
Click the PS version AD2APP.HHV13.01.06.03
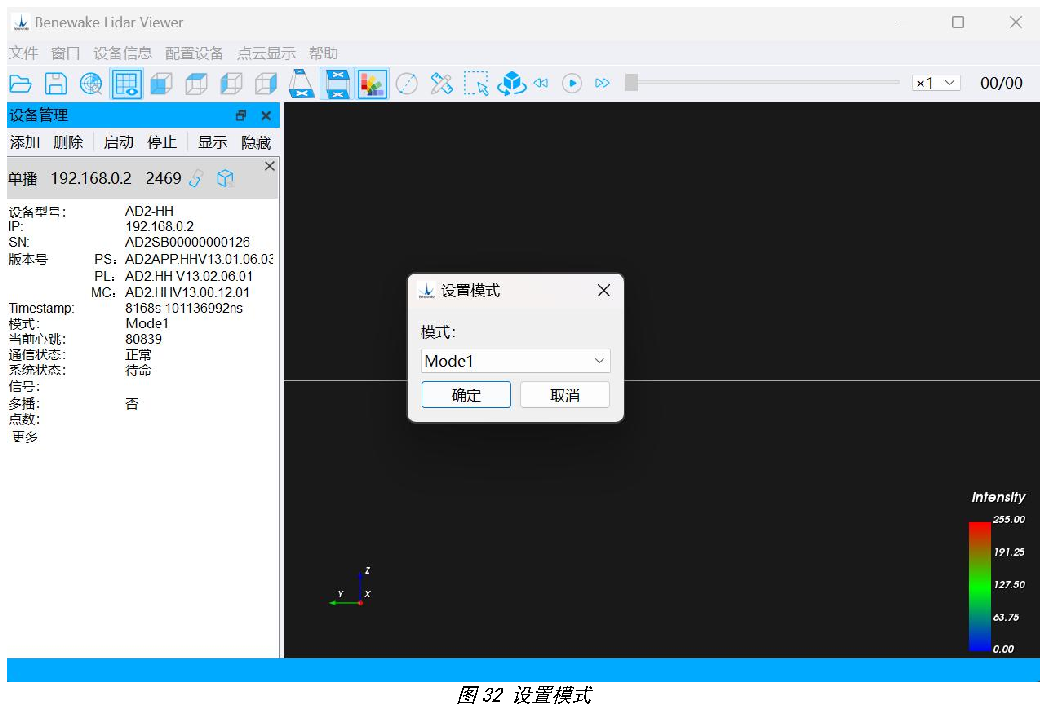click(199, 259)
